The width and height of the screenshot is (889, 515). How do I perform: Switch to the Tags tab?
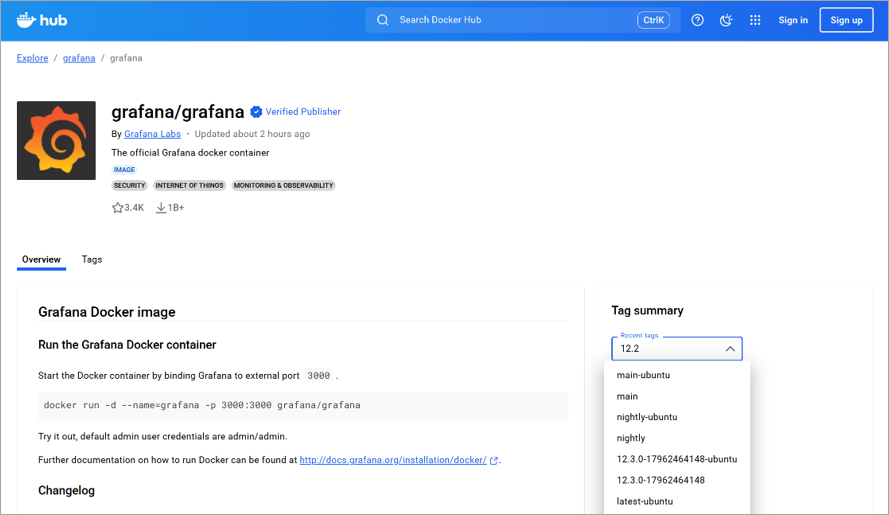(x=92, y=259)
